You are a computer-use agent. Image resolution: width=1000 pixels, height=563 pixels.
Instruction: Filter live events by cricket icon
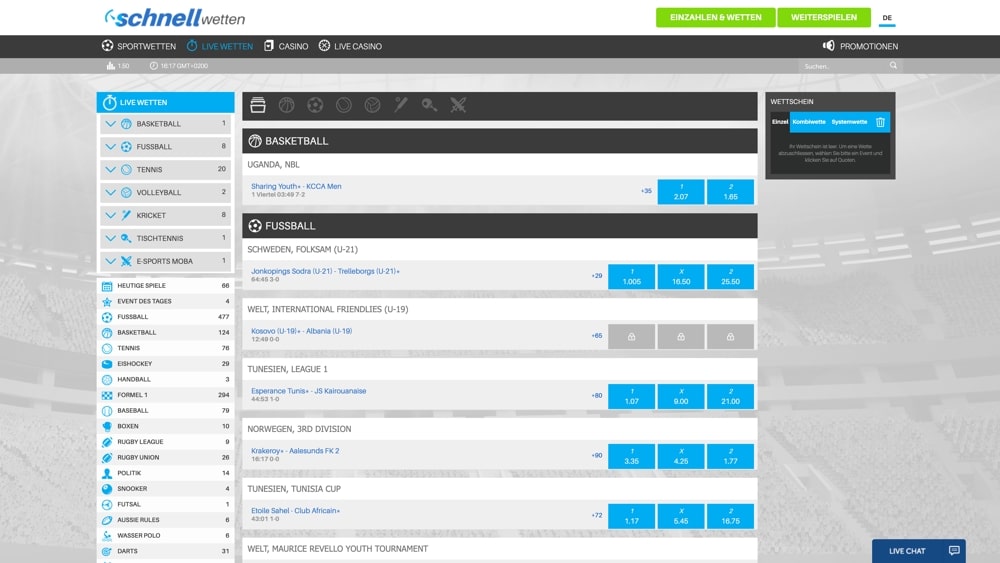click(401, 105)
